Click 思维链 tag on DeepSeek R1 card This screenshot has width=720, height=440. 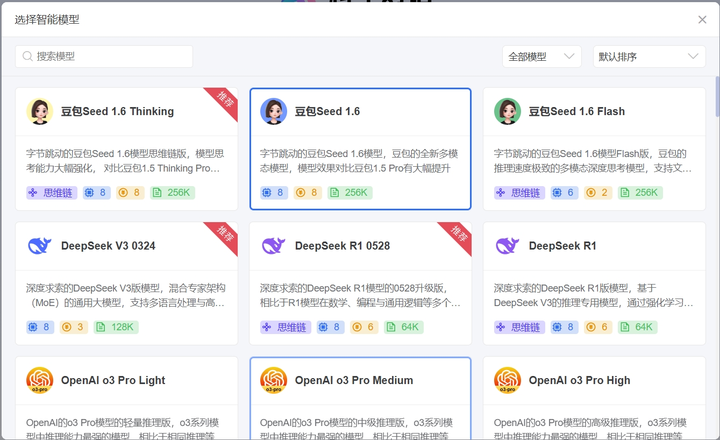coord(519,327)
